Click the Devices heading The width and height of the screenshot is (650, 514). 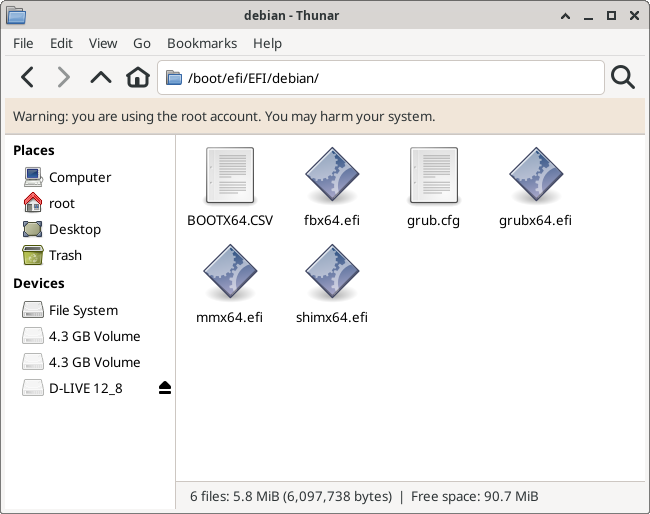(x=39, y=283)
